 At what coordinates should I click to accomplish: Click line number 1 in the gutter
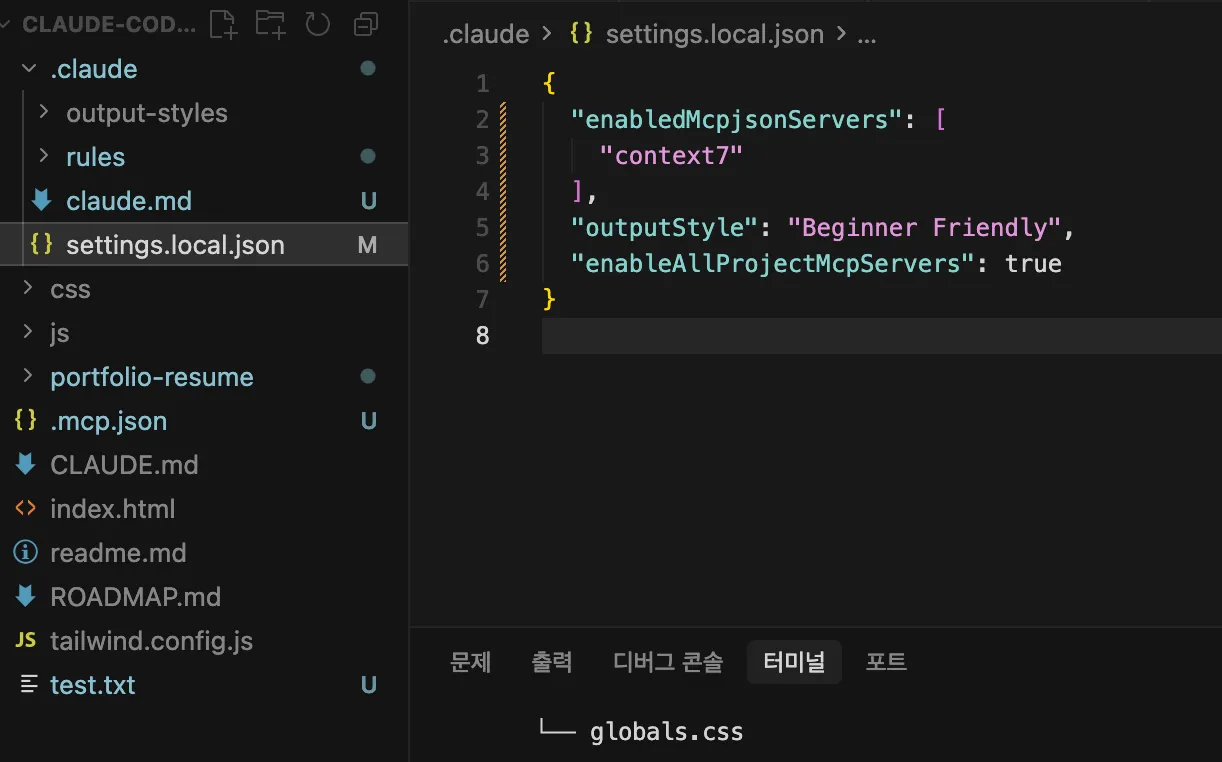point(483,83)
